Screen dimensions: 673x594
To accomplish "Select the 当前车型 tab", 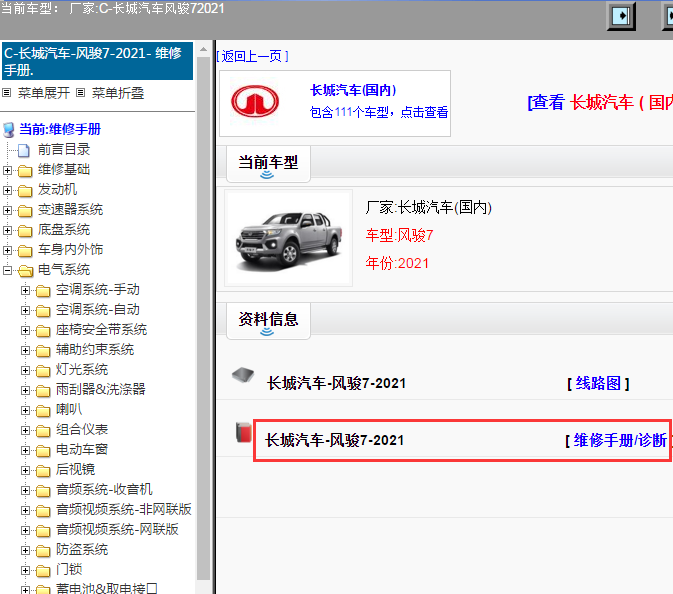I will (x=268, y=164).
